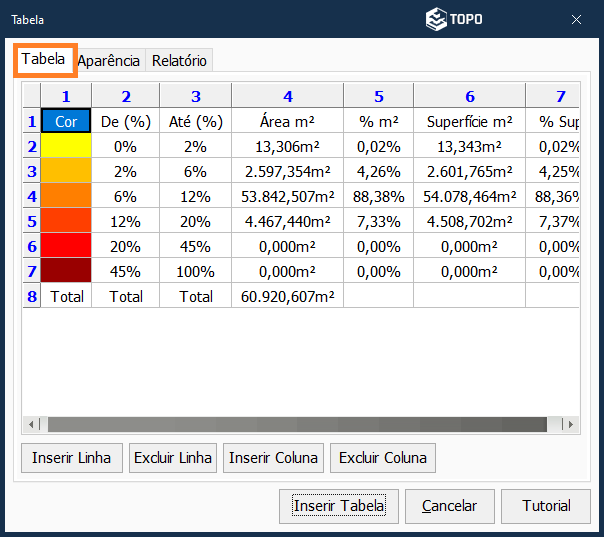Select the red-orange color swatch in row 5

[x=66, y=221]
